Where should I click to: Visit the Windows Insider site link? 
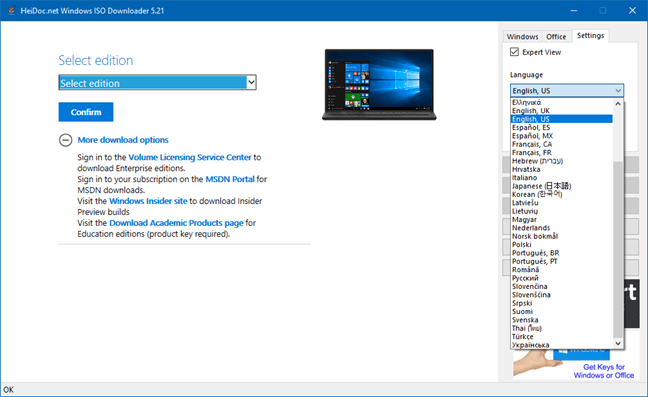click(148, 201)
